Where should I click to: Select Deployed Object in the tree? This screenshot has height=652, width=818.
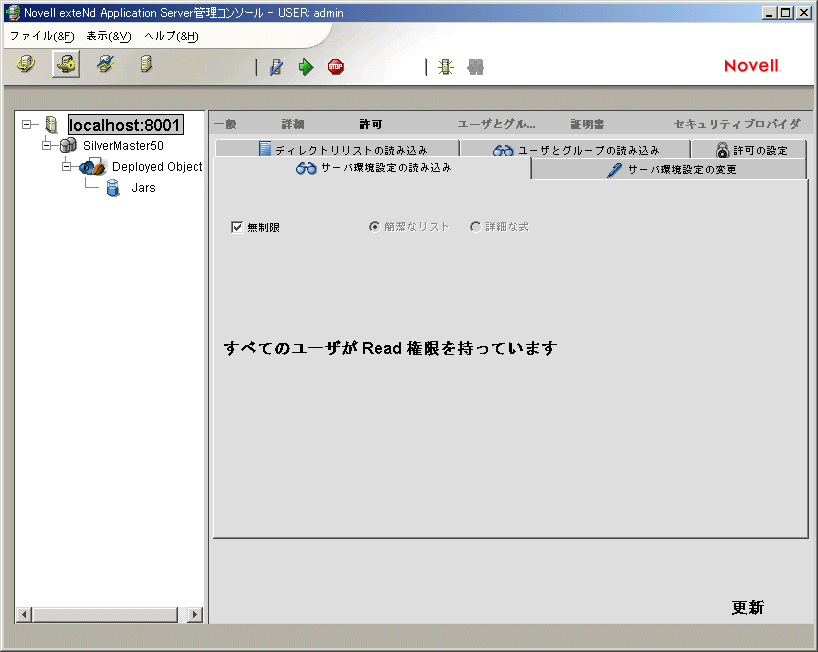[157, 167]
